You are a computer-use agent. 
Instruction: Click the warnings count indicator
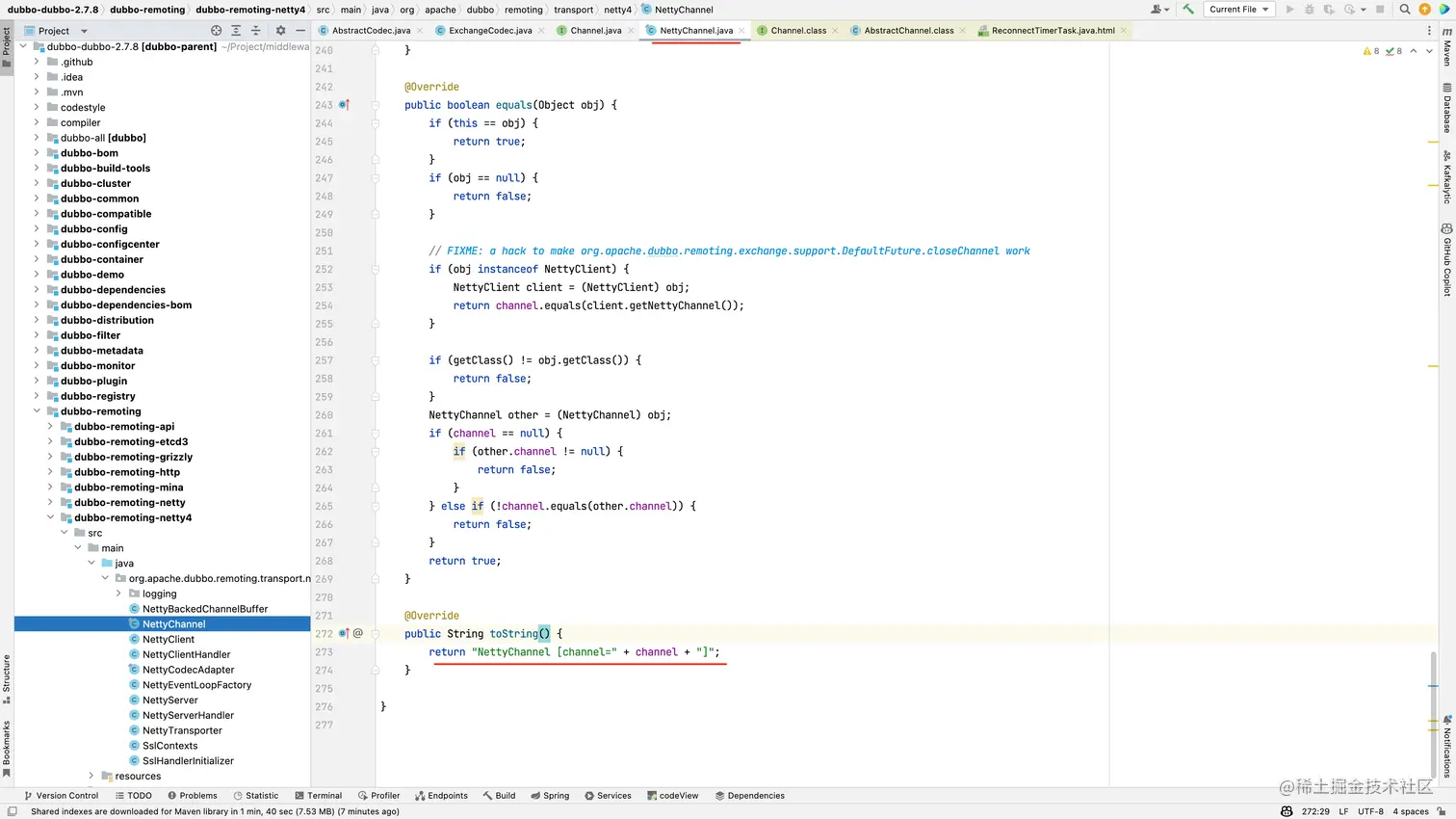pyautogui.click(x=1371, y=51)
